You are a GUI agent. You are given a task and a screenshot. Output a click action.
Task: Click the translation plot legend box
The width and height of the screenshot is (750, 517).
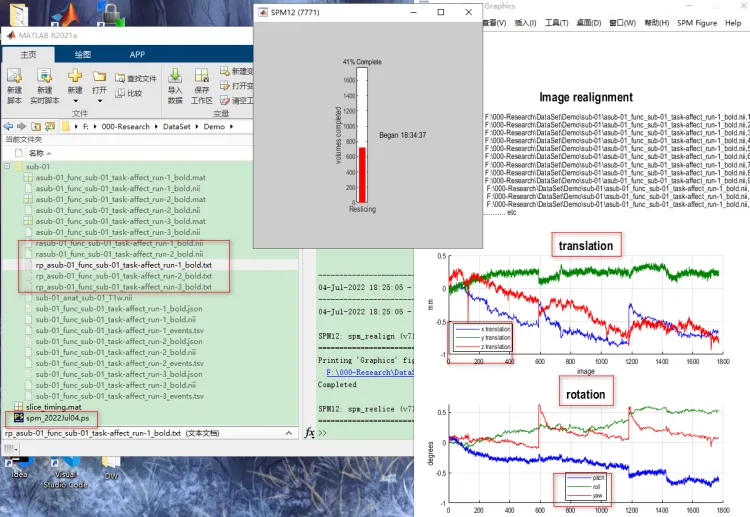click(482, 338)
